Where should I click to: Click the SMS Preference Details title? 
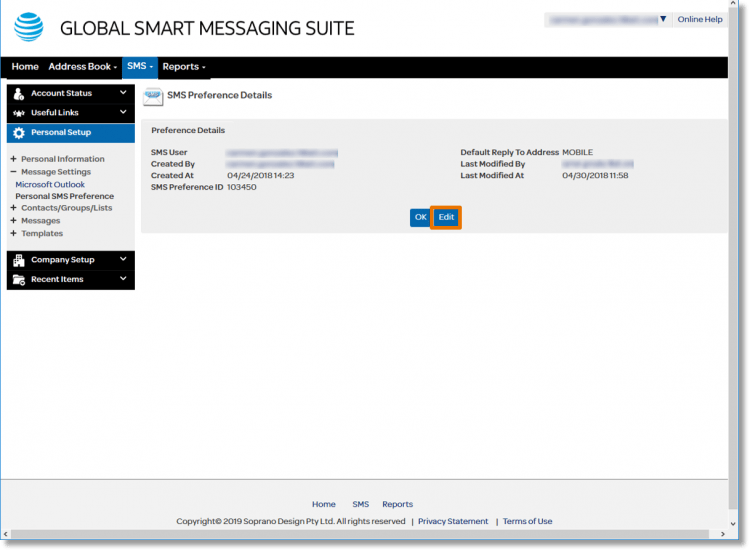pyautogui.click(x=220, y=95)
